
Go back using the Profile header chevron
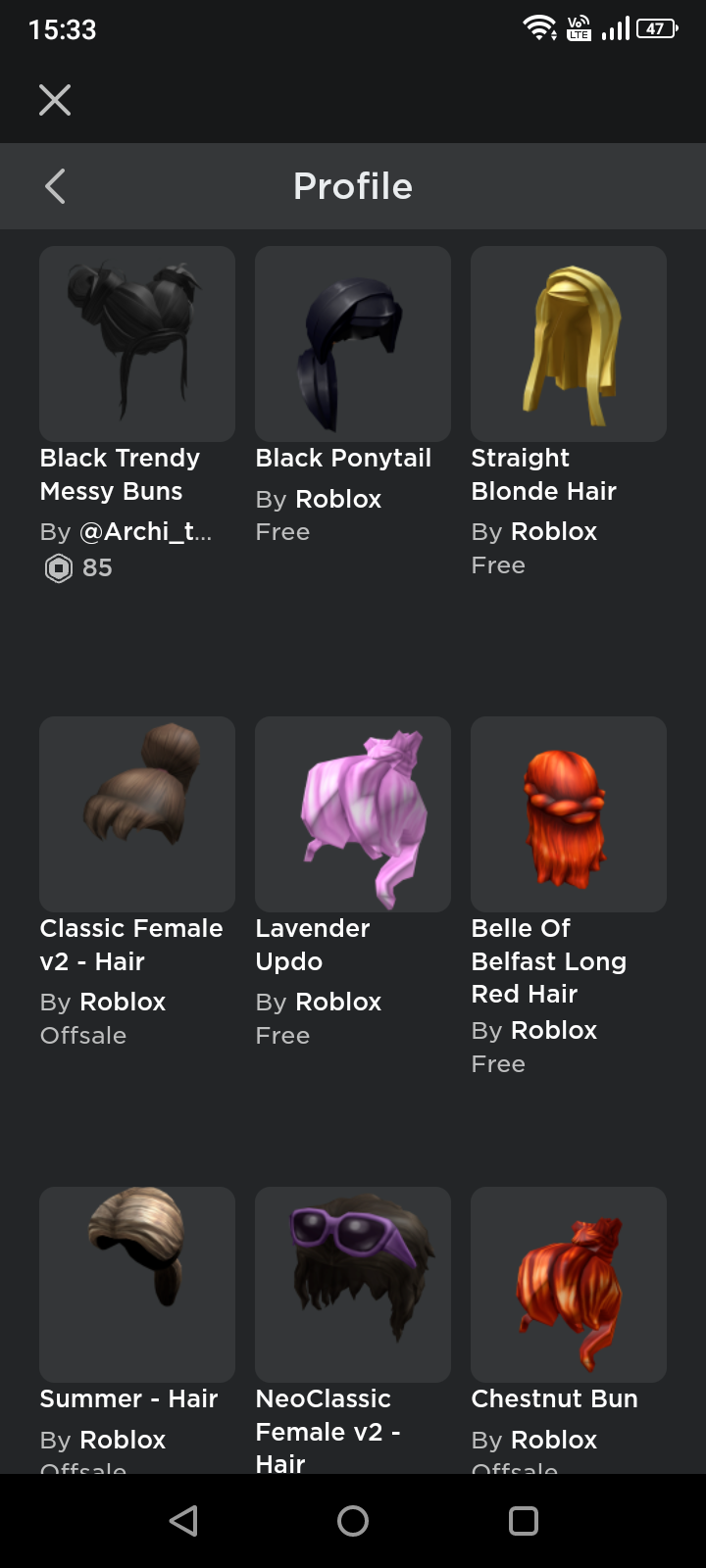[55, 186]
